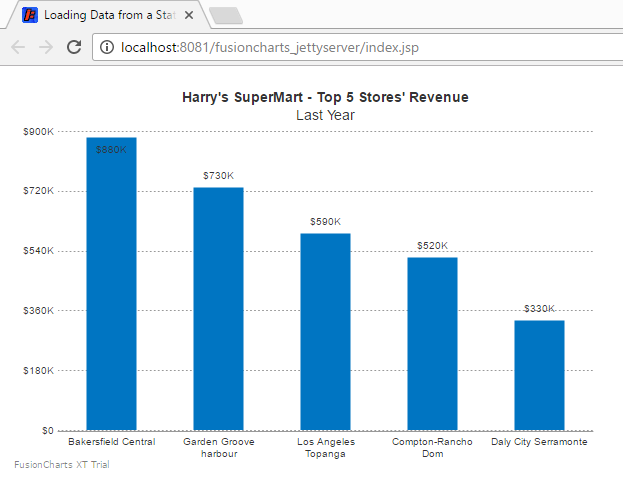Click the $900K y-axis label
The image size is (623, 488).
[x=39, y=131]
